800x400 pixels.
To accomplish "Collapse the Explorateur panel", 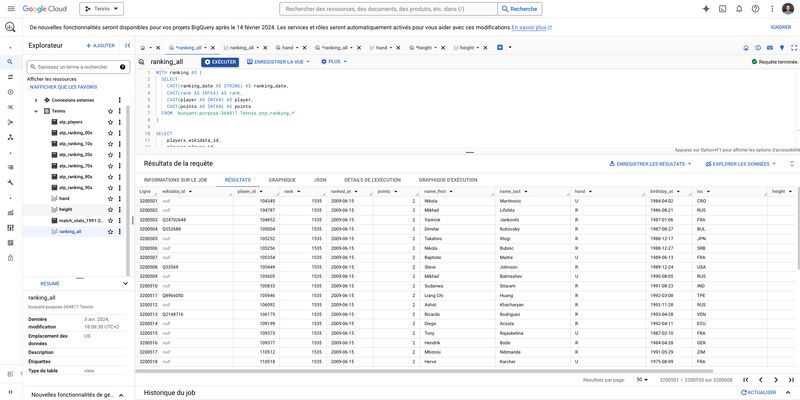I will [127, 45].
